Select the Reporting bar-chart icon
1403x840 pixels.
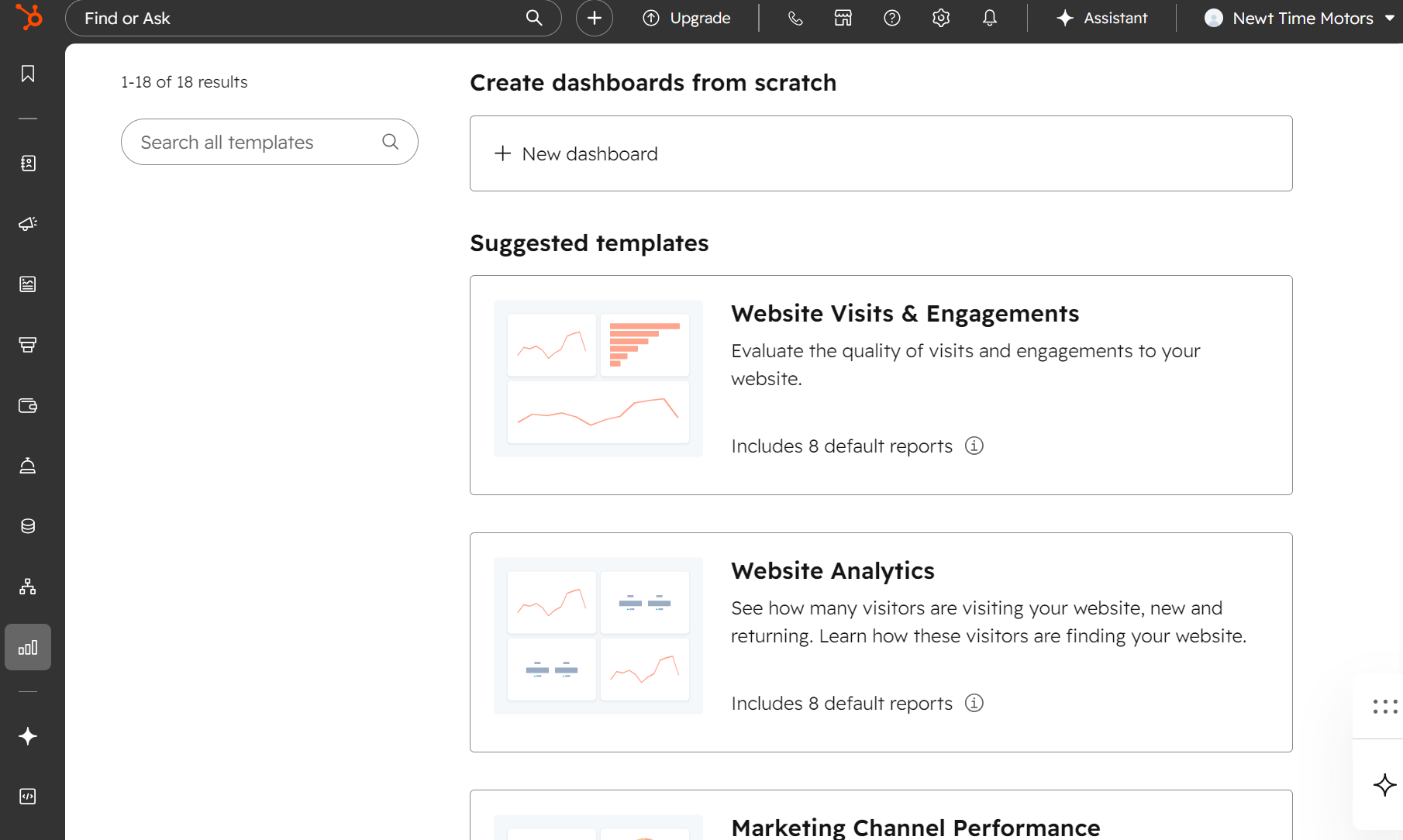click(28, 647)
